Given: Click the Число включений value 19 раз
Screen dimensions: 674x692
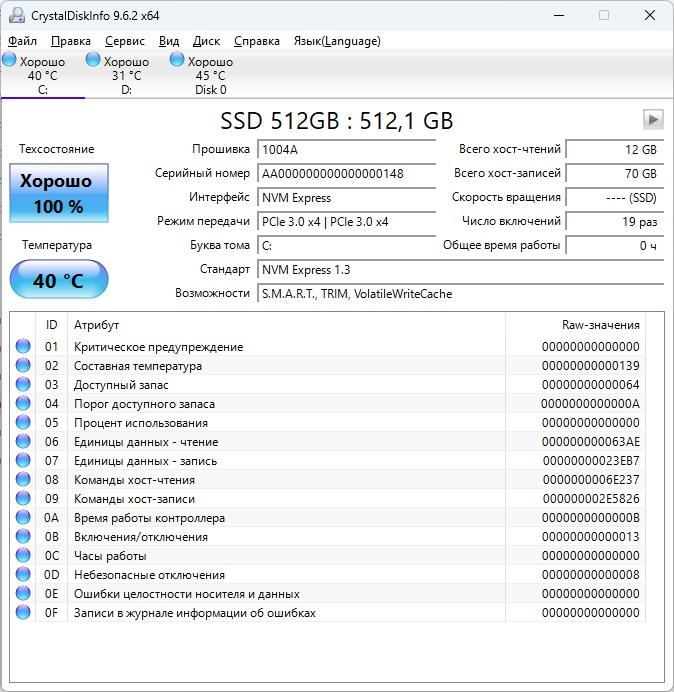Looking at the screenshot, I should 614,222.
